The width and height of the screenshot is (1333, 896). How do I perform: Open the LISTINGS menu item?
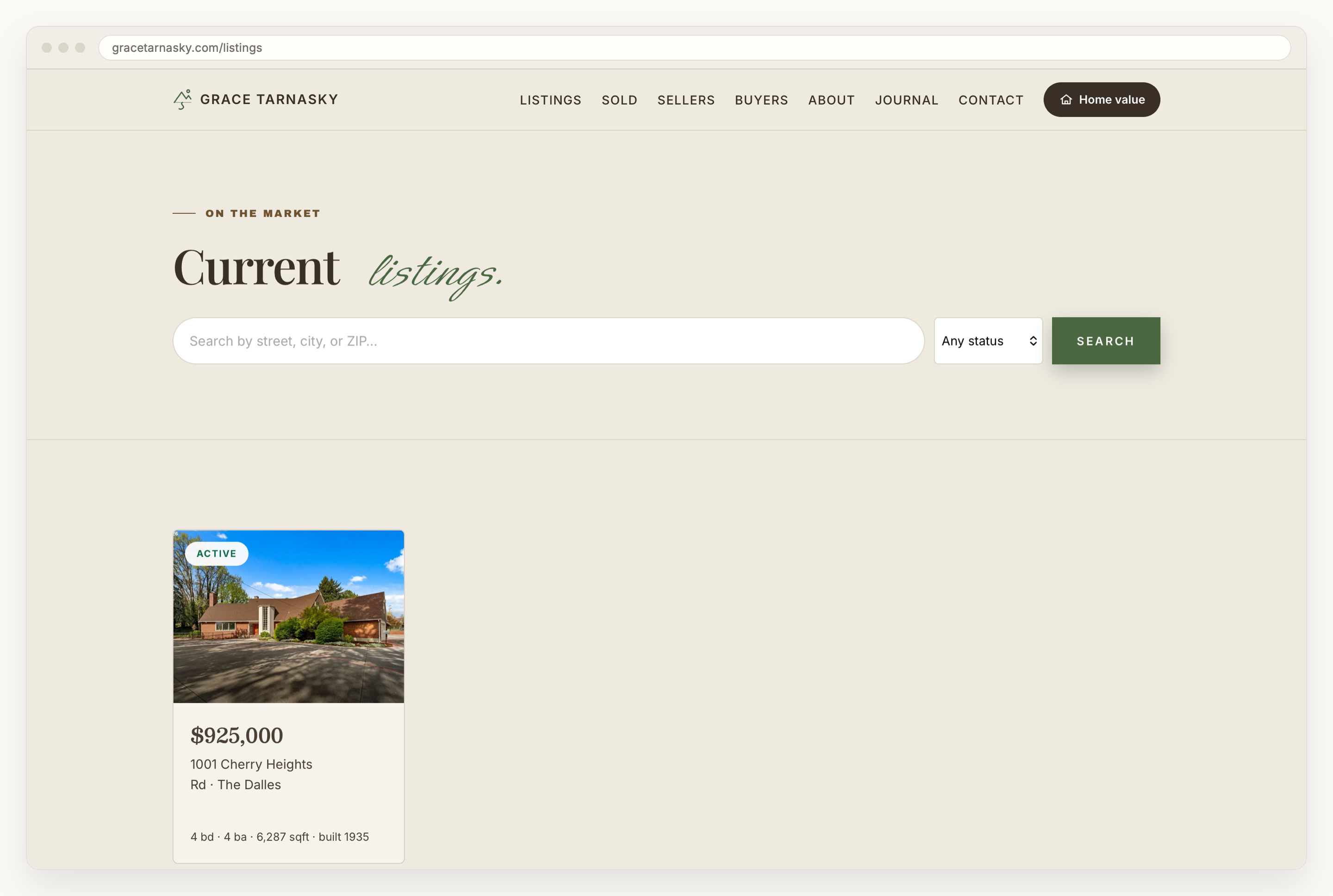(550, 100)
